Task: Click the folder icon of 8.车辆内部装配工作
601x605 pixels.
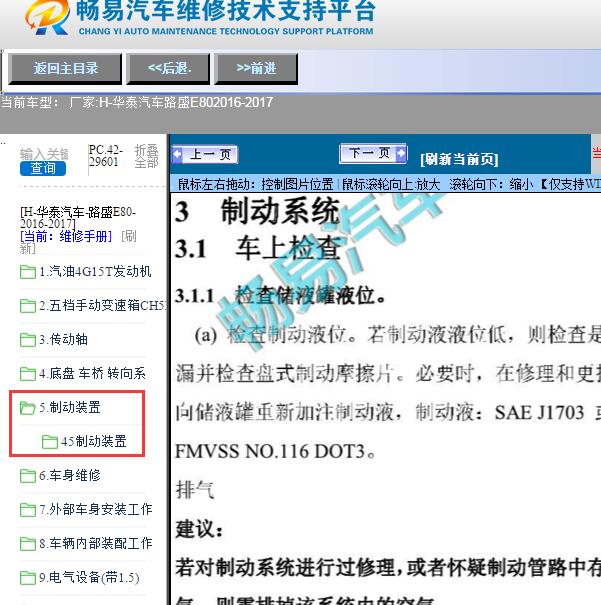Action: click(28, 544)
